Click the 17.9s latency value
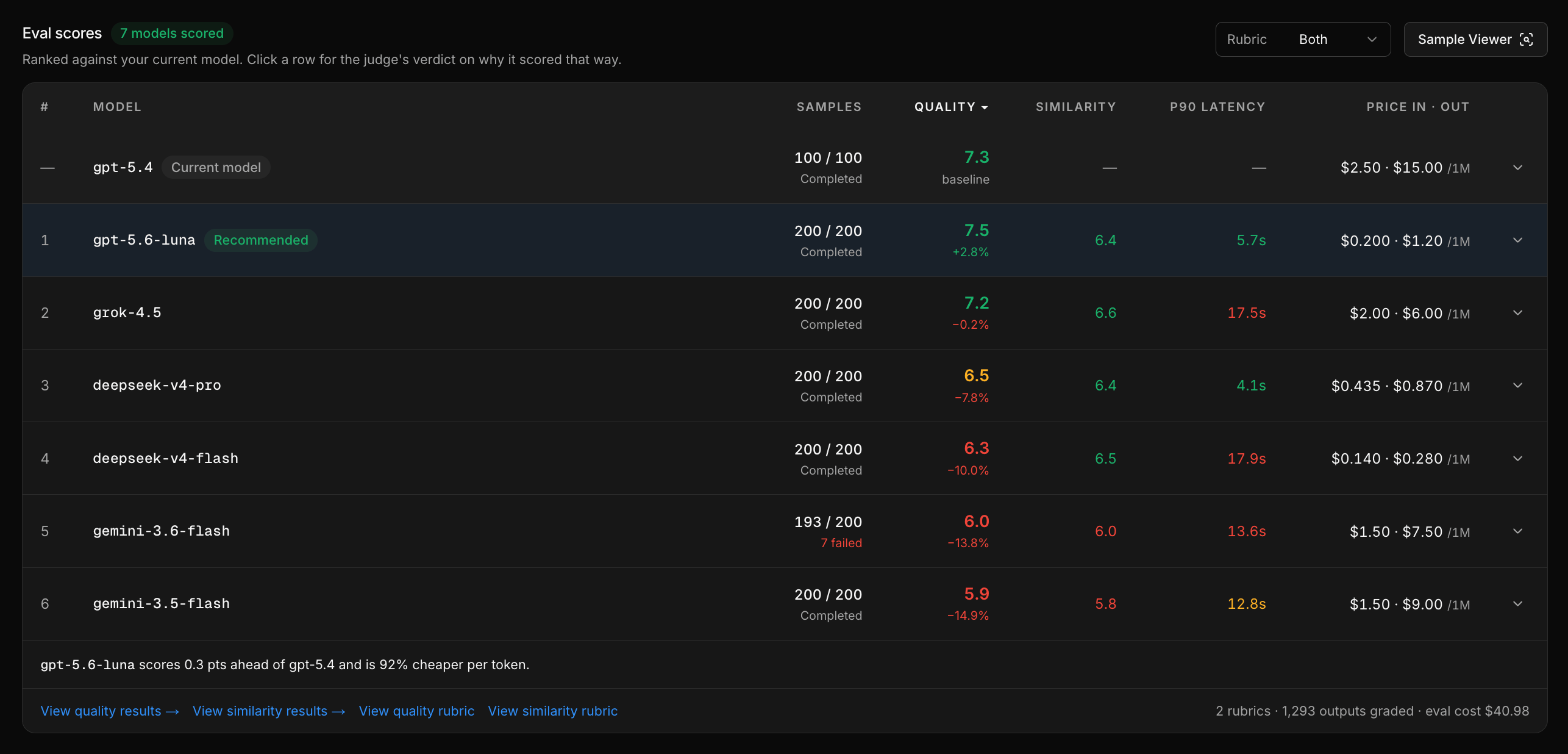1568x754 pixels. pos(1247,458)
